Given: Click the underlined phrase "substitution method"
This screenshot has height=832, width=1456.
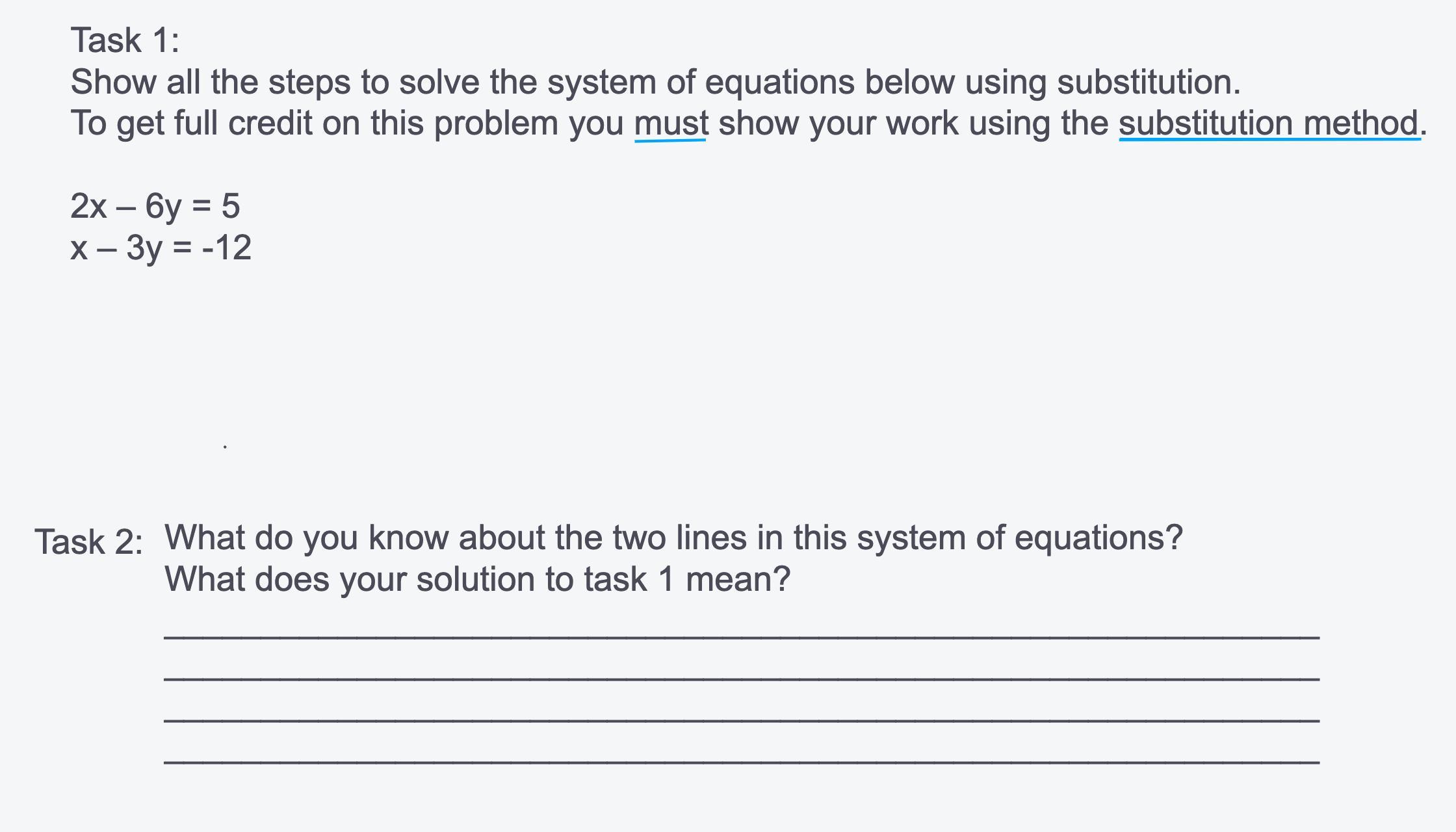Looking at the screenshot, I should [x=1268, y=123].
